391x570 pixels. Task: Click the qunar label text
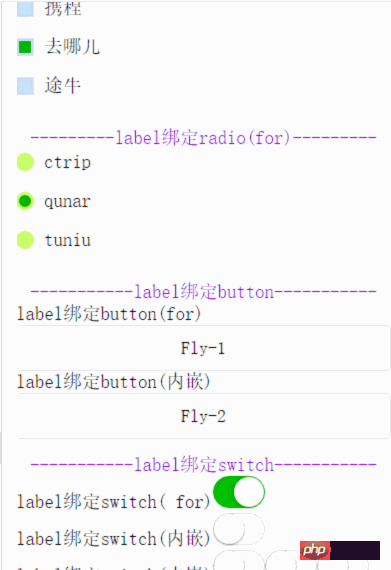click(x=68, y=201)
